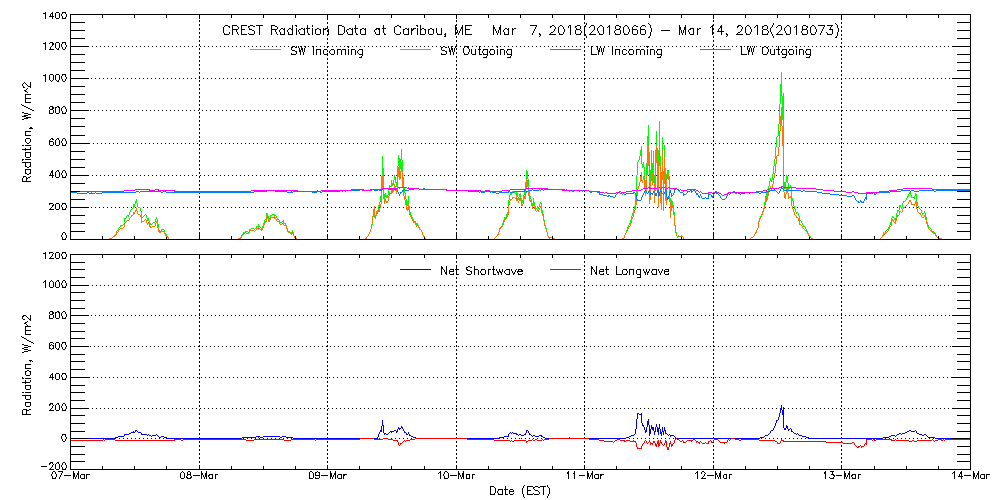Select the 14-Mar x-axis date label
Image resolution: width=1000 pixels, height=500 pixels.
(x=969, y=477)
